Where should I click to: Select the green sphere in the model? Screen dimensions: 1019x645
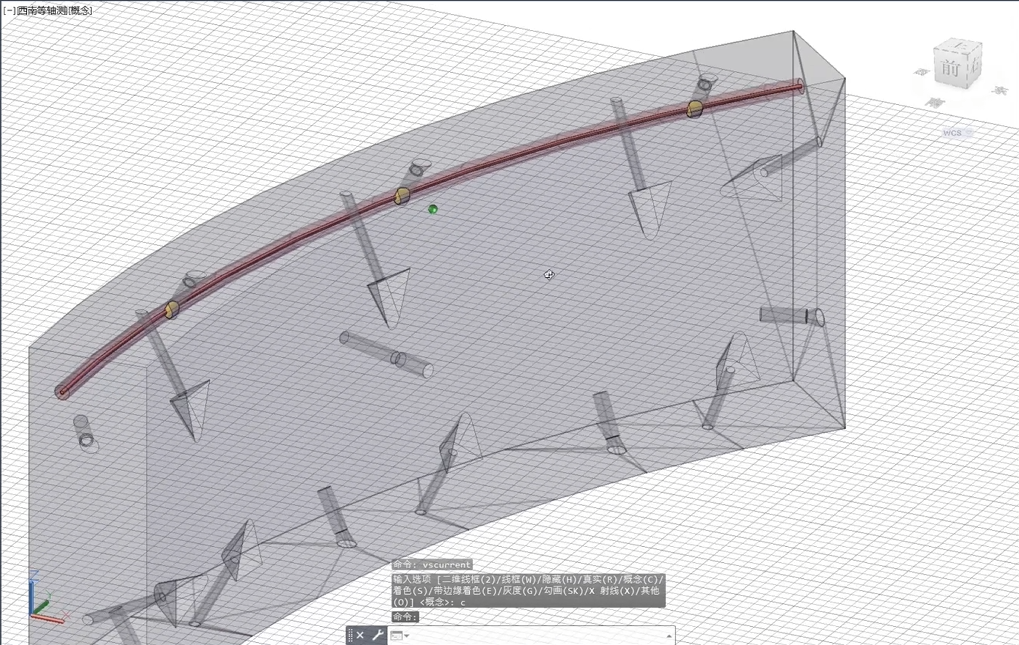pyautogui.click(x=433, y=209)
